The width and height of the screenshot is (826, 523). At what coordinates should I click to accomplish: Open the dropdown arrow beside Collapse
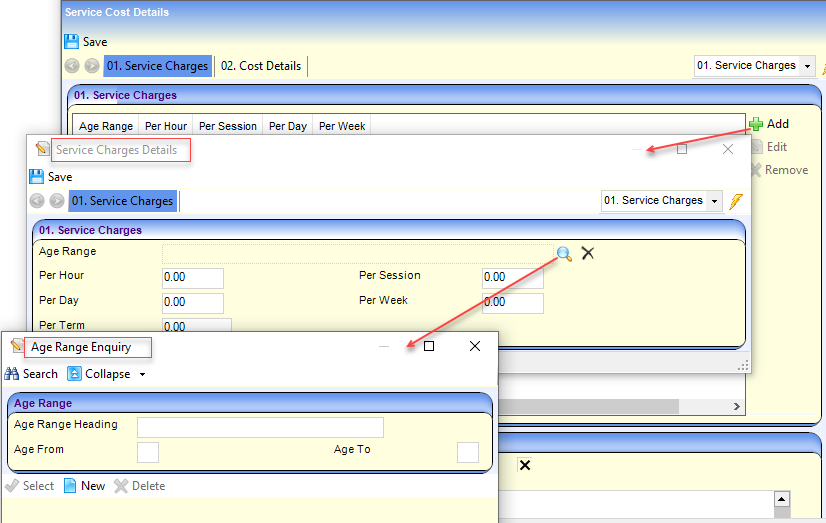pyautogui.click(x=143, y=375)
